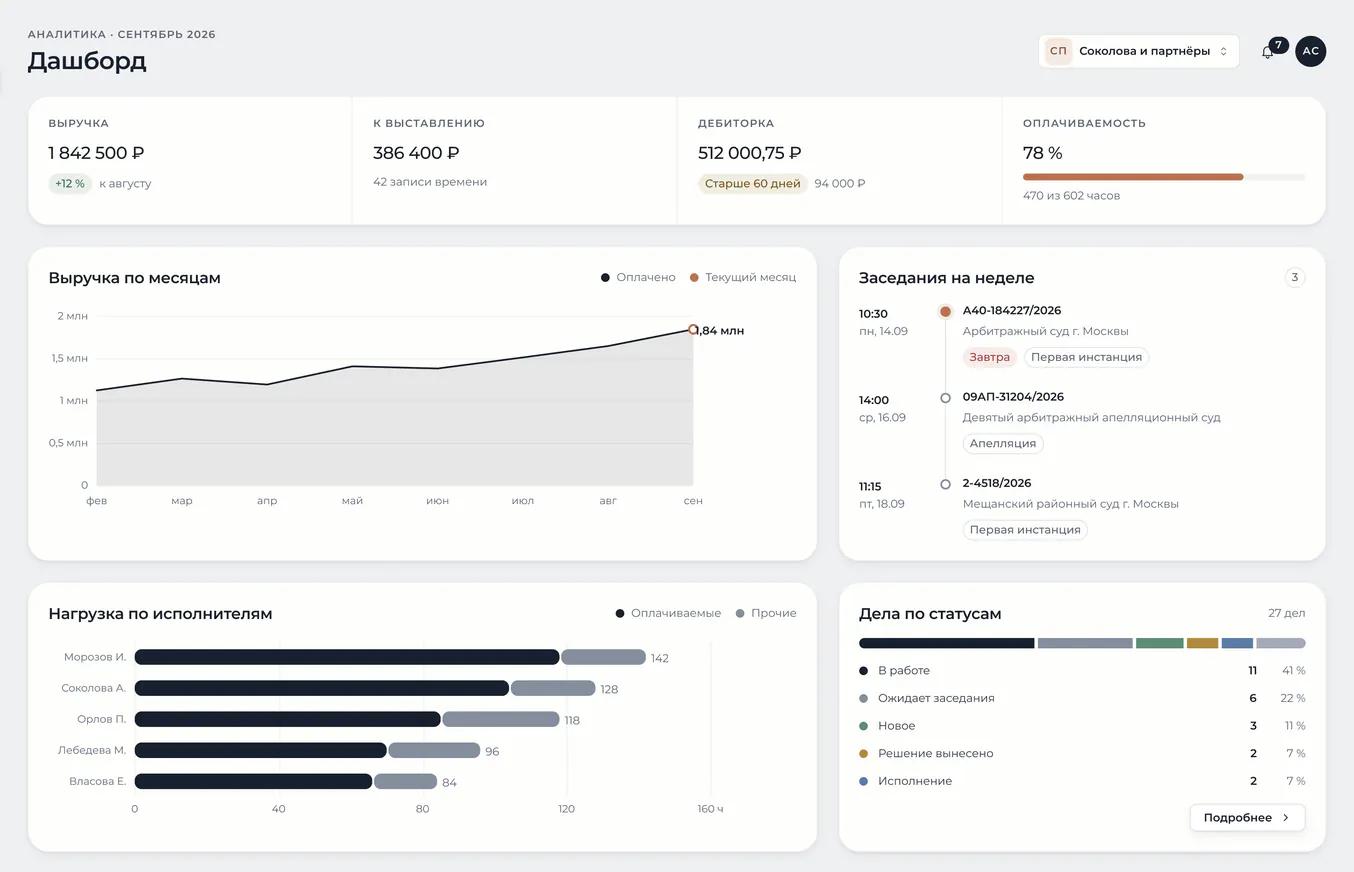The height and width of the screenshot is (872, 1354).
Task: Click the timeline dot for 14:00 hearing
Action: click(945, 398)
